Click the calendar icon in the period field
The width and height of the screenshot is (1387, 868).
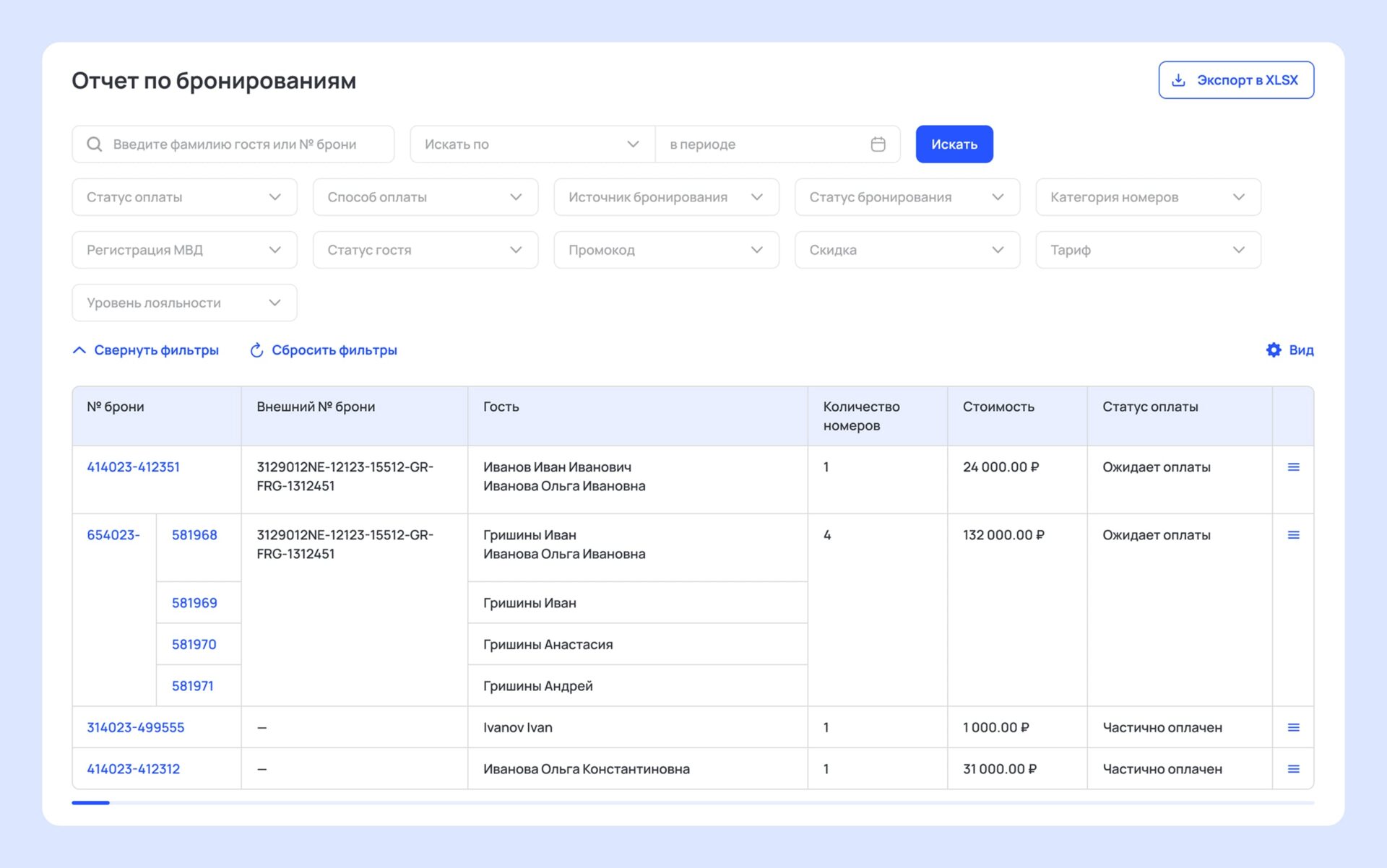coord(878,144)
